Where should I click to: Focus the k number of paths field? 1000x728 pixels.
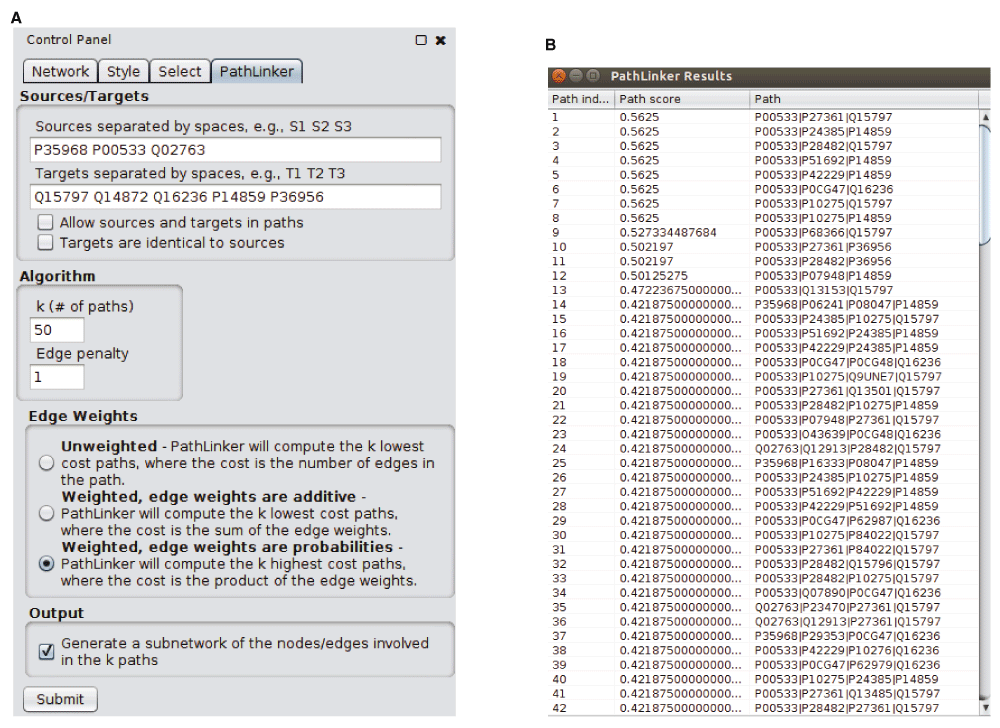[57, 330]
